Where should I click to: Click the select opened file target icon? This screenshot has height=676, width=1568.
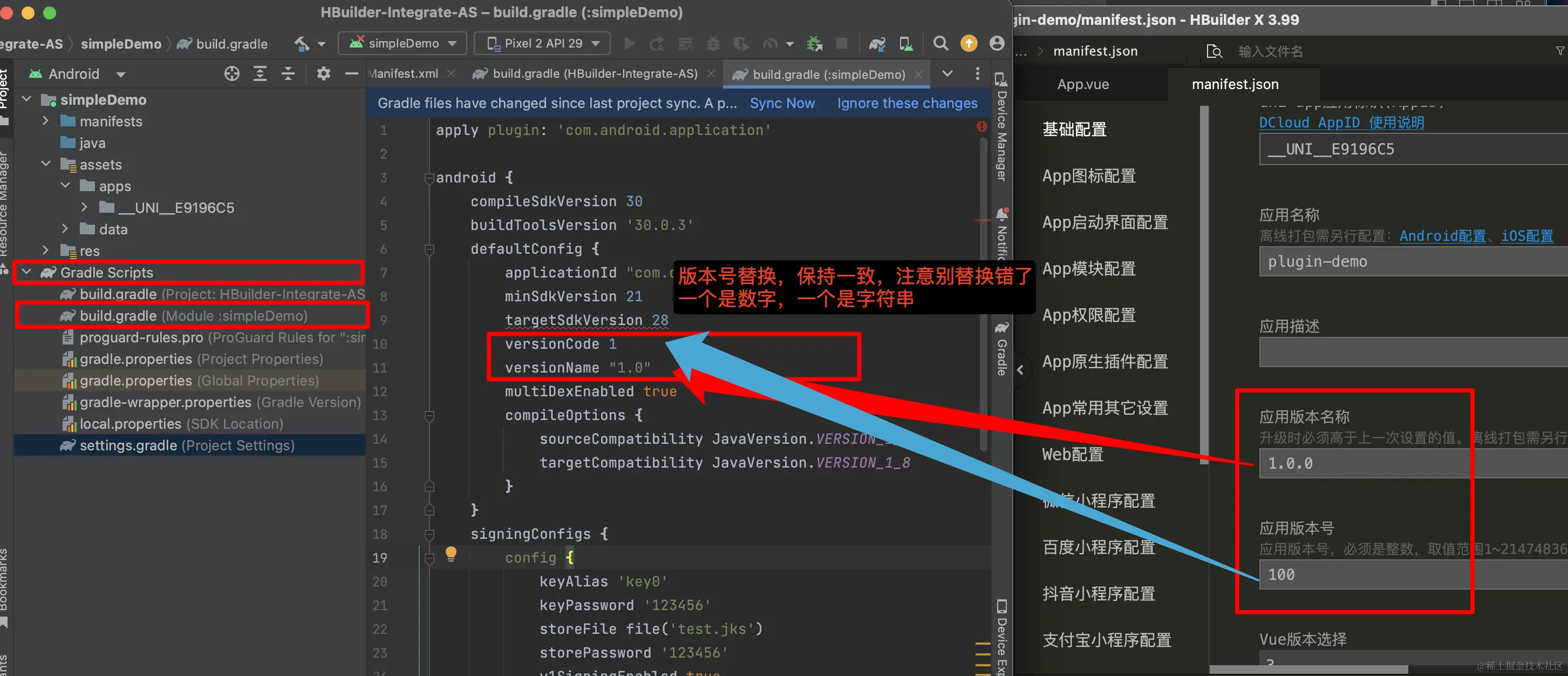[232, 73]
